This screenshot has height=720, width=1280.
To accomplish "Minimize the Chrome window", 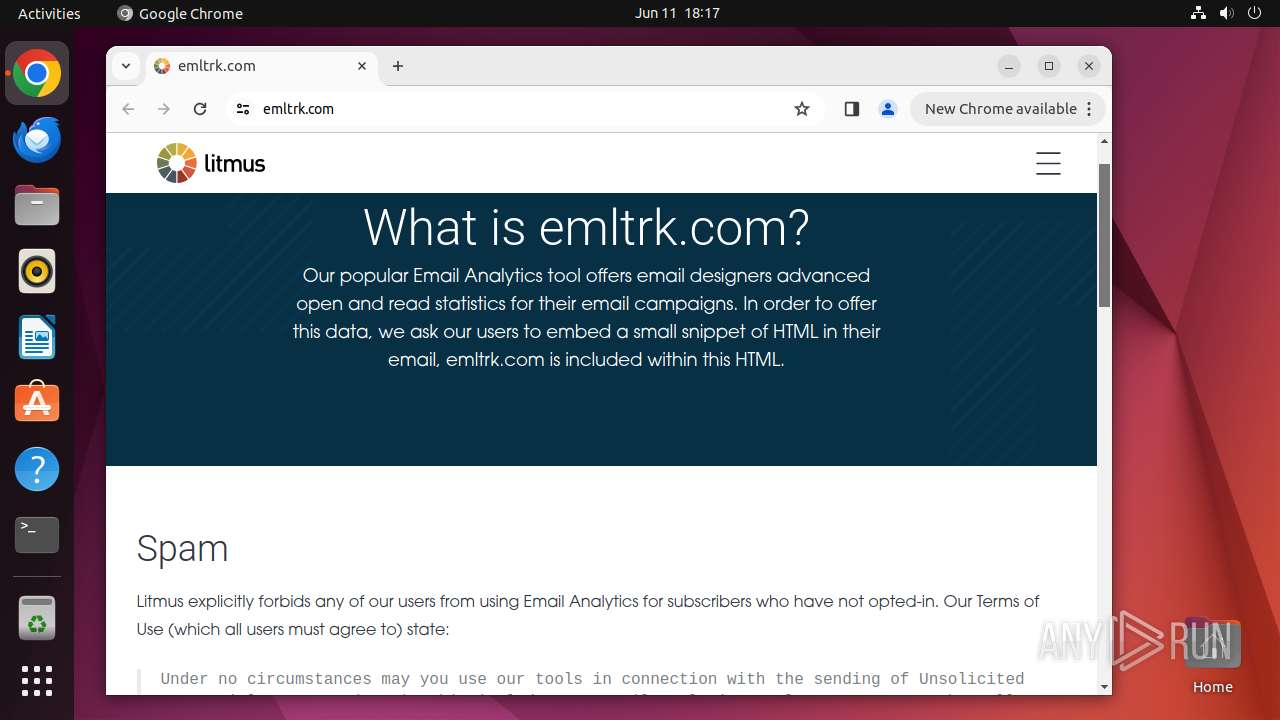I will click(x=1009, y=66).
